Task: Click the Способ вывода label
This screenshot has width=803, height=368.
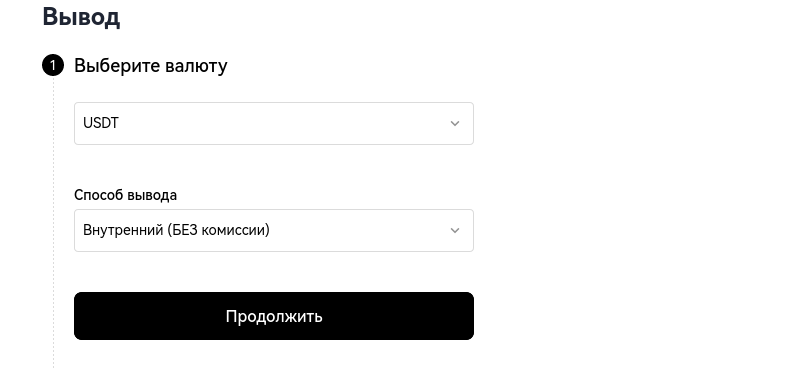Action: tap(125, 195)
